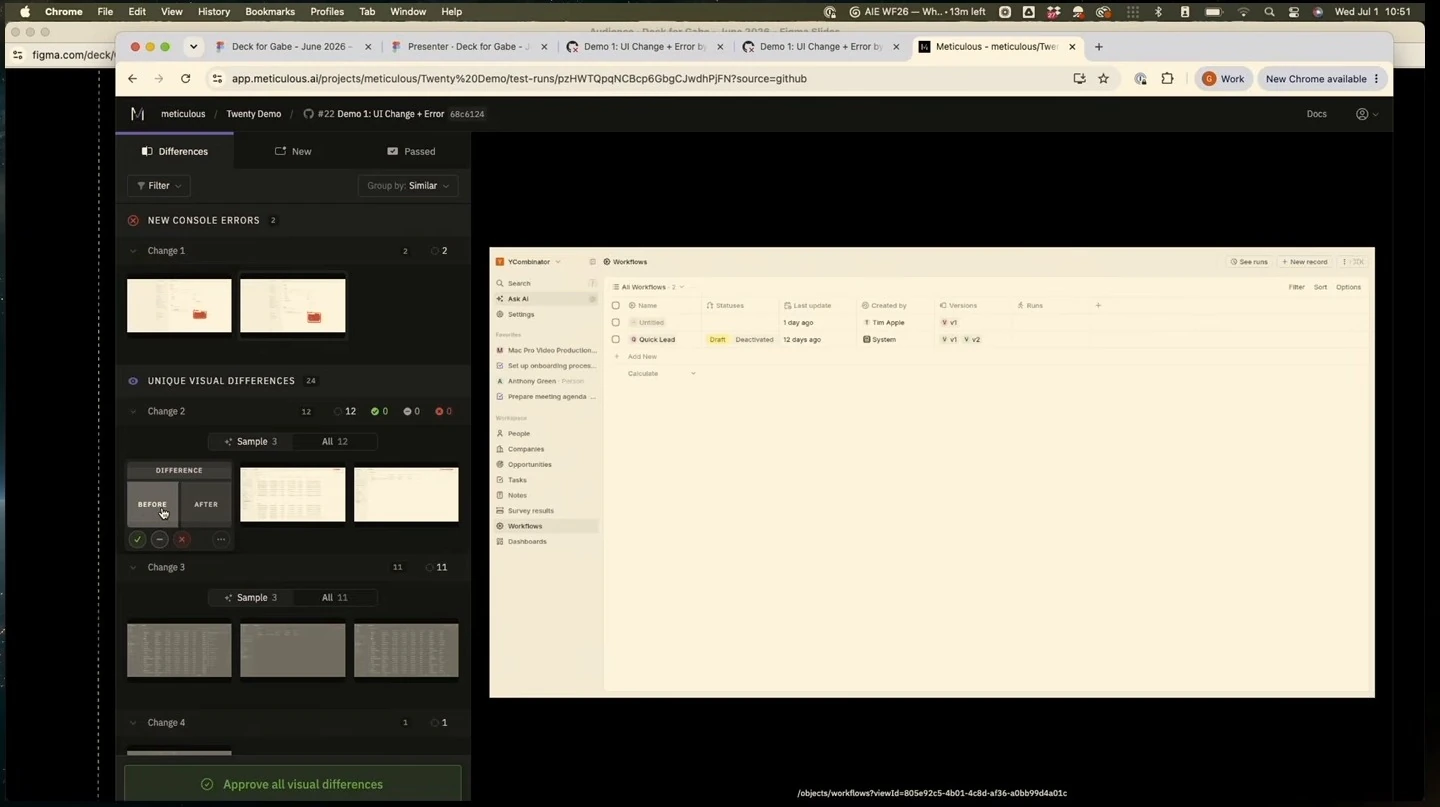Switch Change 2 to Sample 3 view

[251, 441]
